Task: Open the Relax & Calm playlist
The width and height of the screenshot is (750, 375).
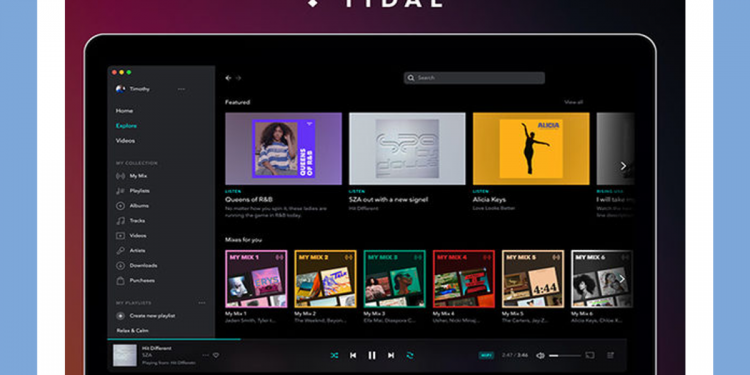Action: (x=132, y=331)
